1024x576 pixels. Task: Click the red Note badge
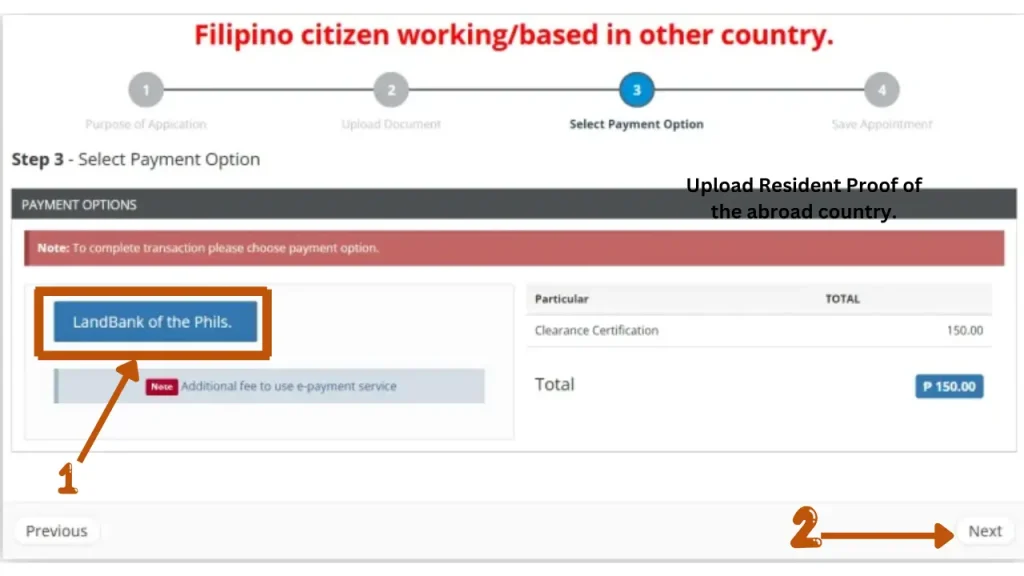tap(161, 387)
